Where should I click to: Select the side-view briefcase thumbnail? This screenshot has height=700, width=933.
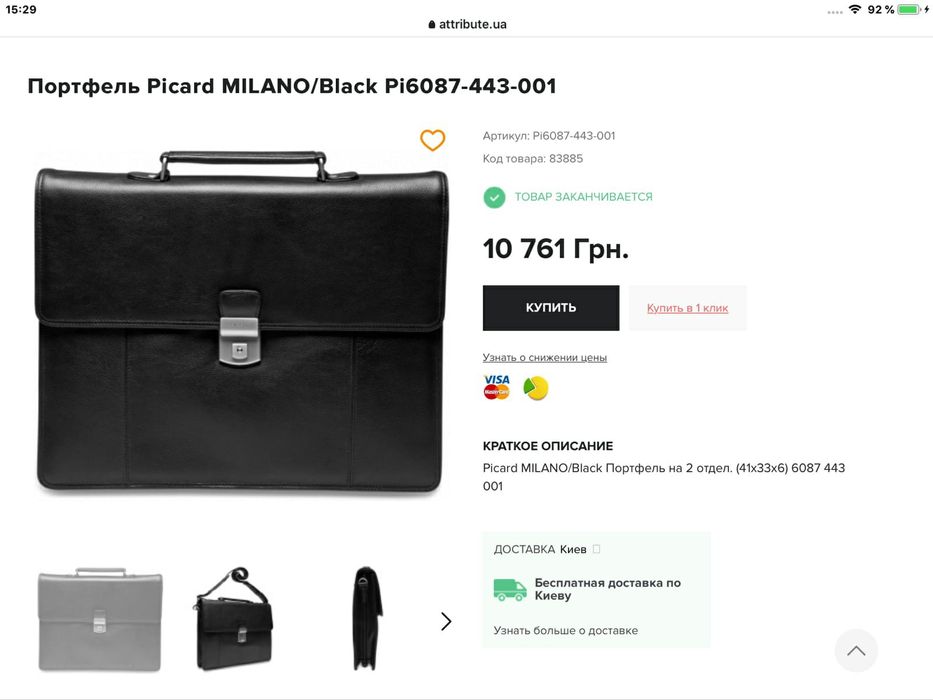[365, 619]
